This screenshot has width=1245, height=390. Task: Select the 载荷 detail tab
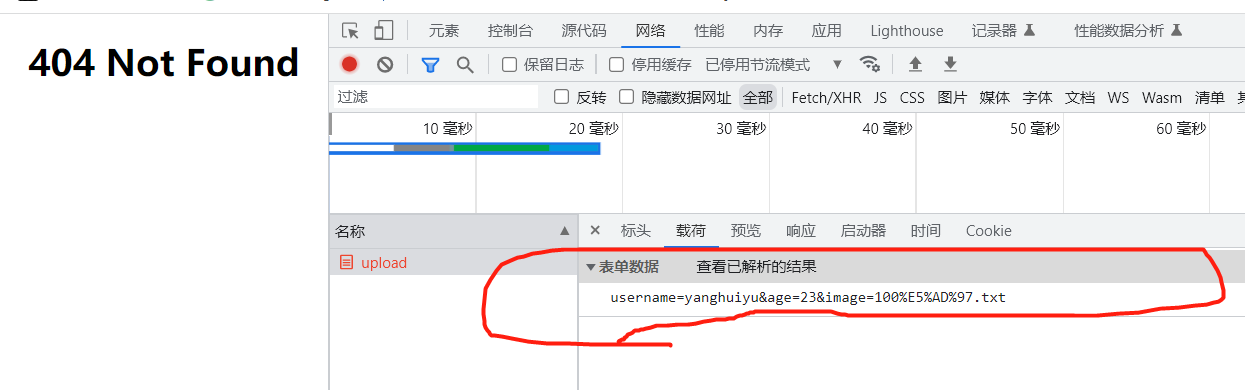(x=691, y=230)
